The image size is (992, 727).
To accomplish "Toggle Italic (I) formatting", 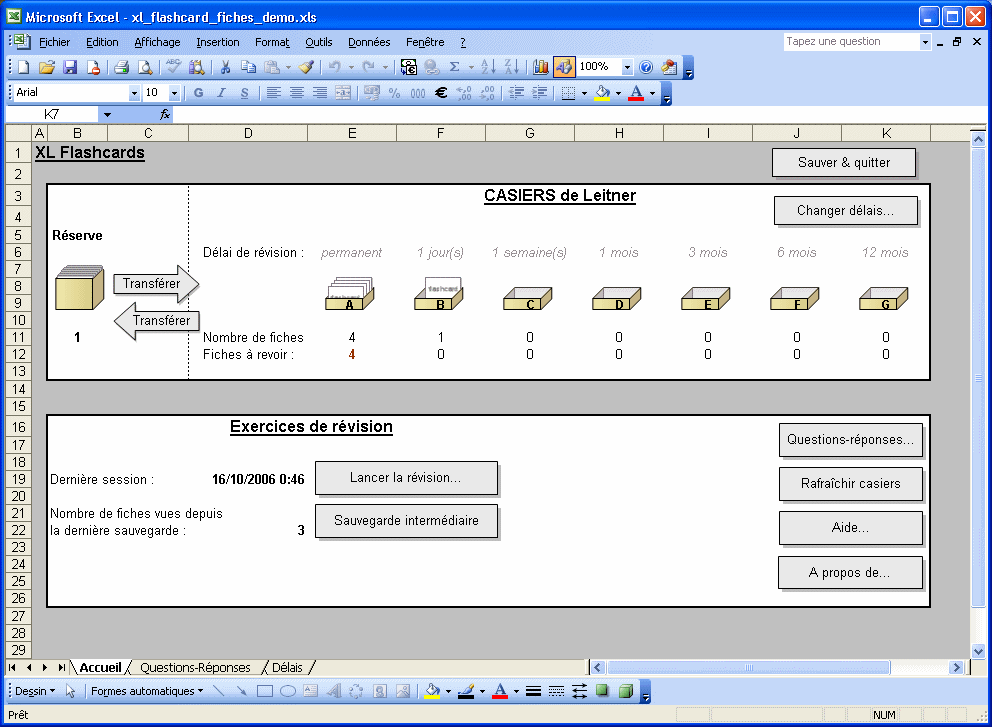I will [221, 93].
